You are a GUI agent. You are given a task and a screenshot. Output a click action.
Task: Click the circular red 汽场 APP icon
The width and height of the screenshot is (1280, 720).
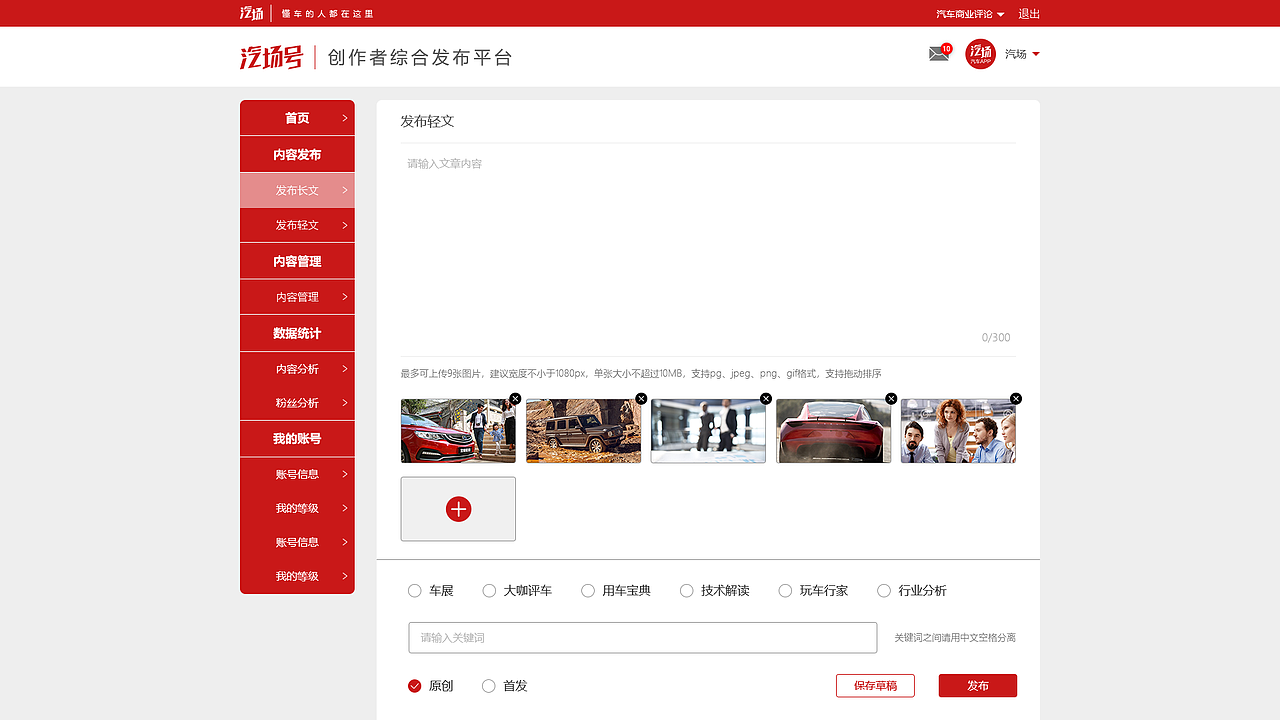point(980,54)
